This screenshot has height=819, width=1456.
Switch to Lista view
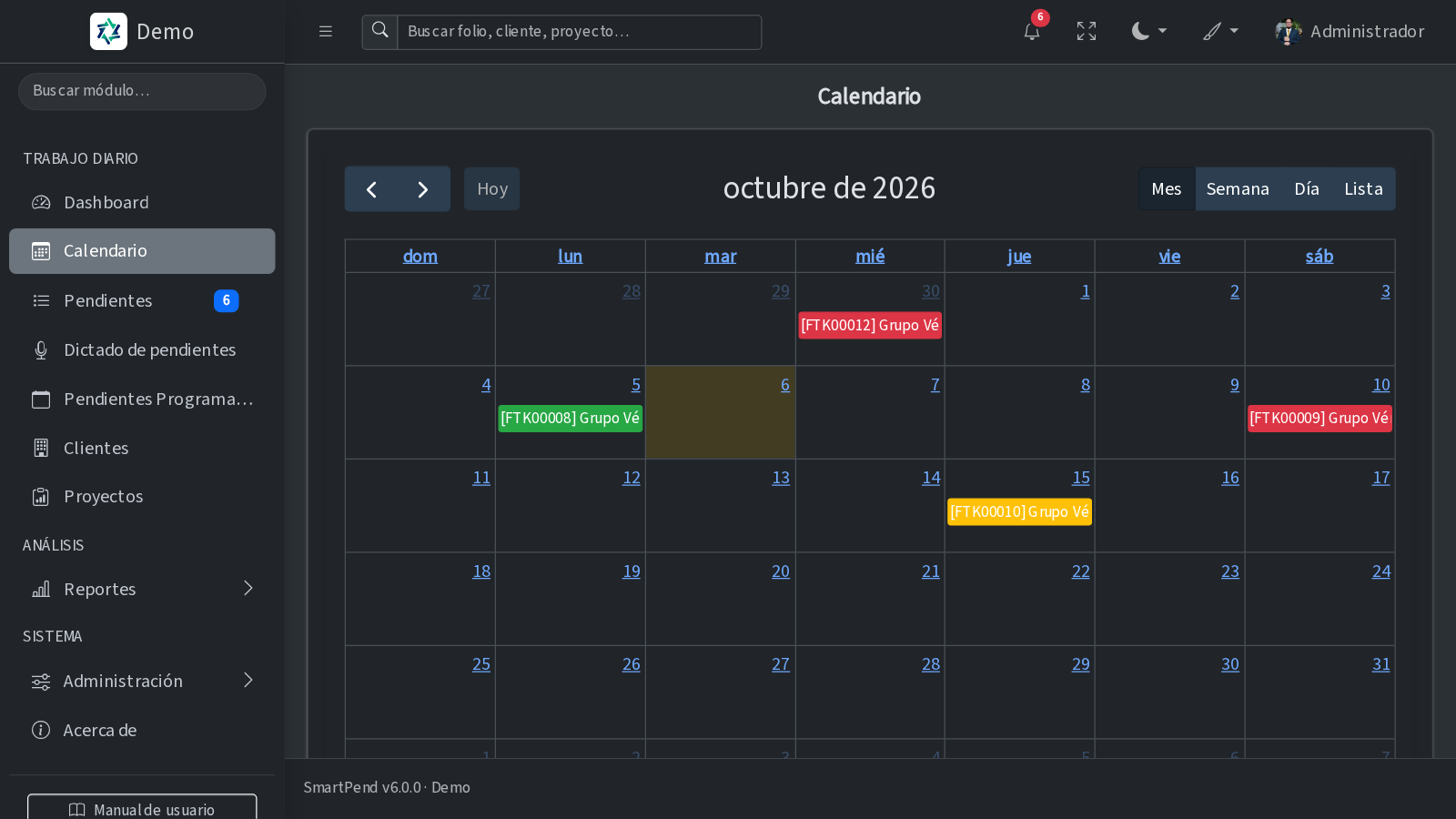click(x=1363, y=189)
